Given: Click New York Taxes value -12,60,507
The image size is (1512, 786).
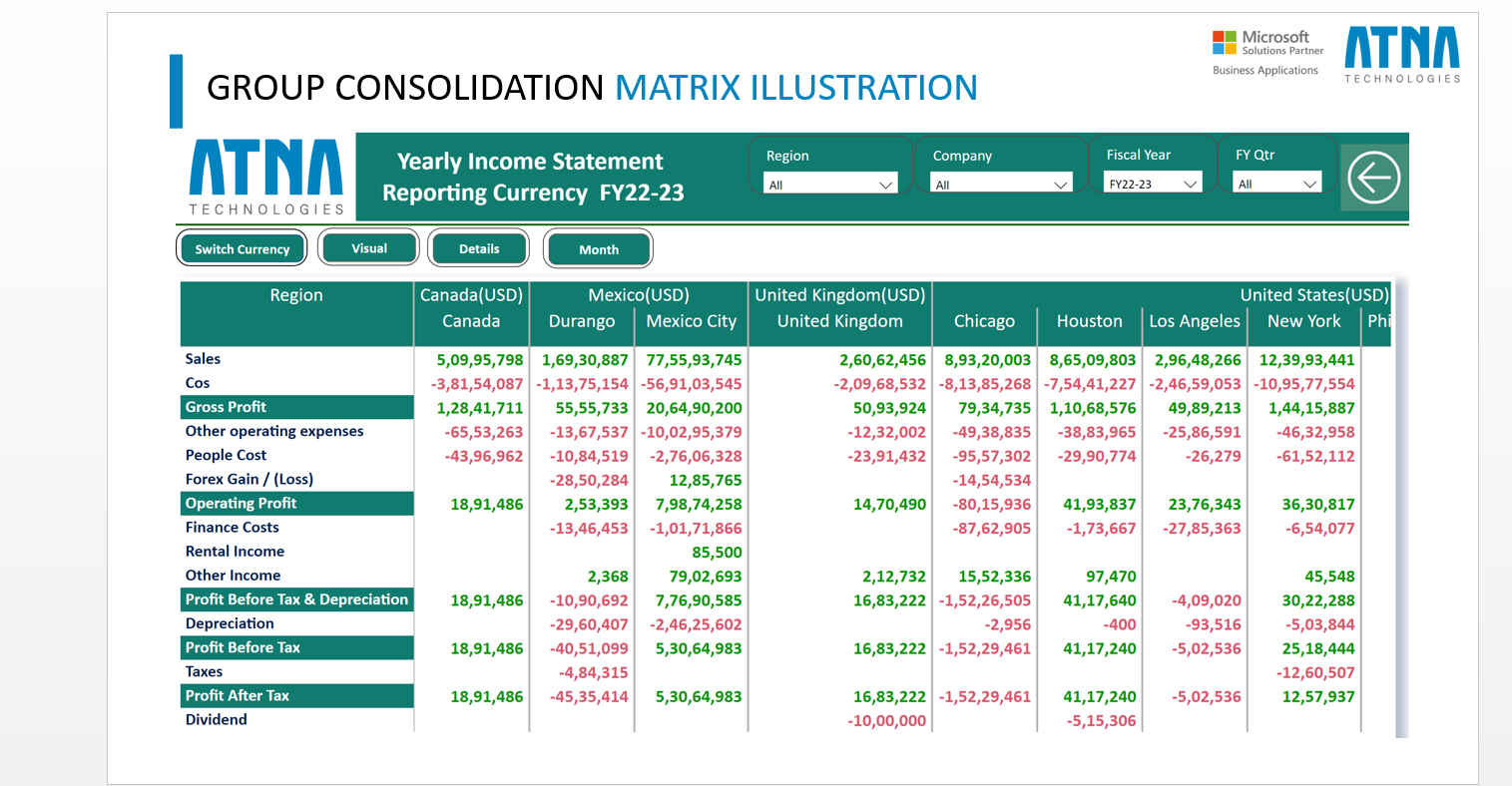Looking at the screenshot, I should (1315, 673).
